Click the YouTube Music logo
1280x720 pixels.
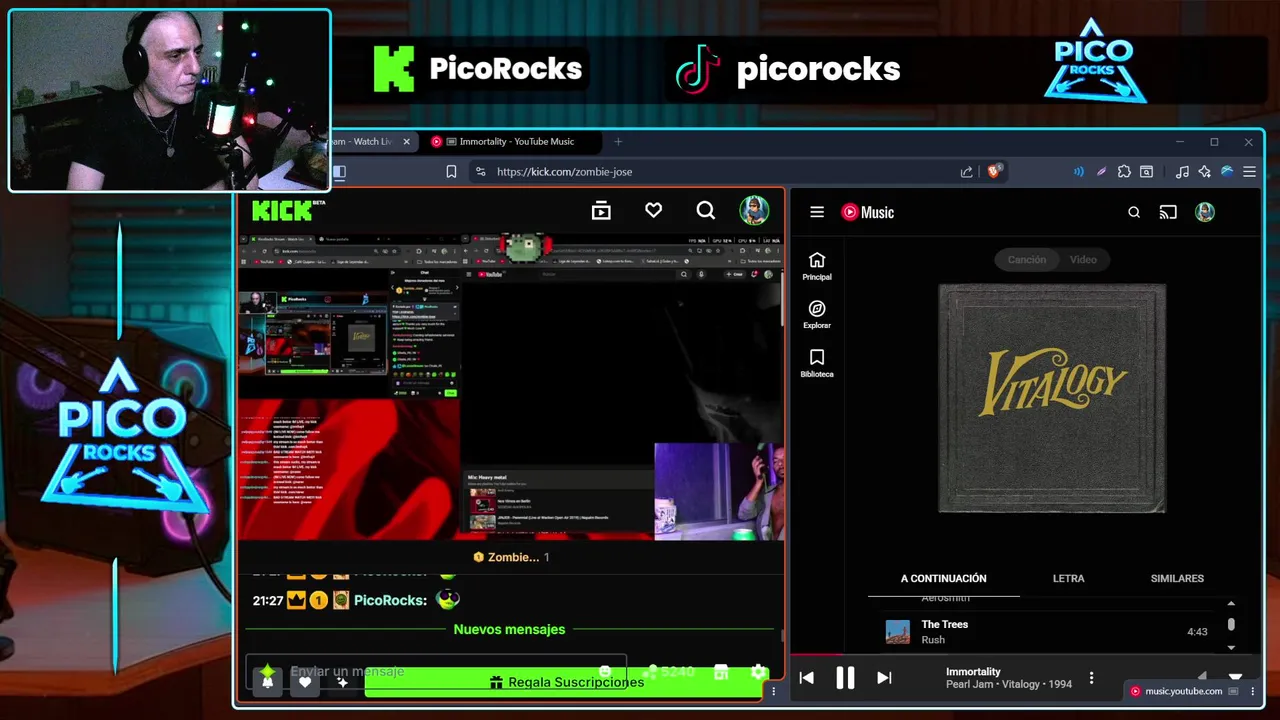coord(867,212)
